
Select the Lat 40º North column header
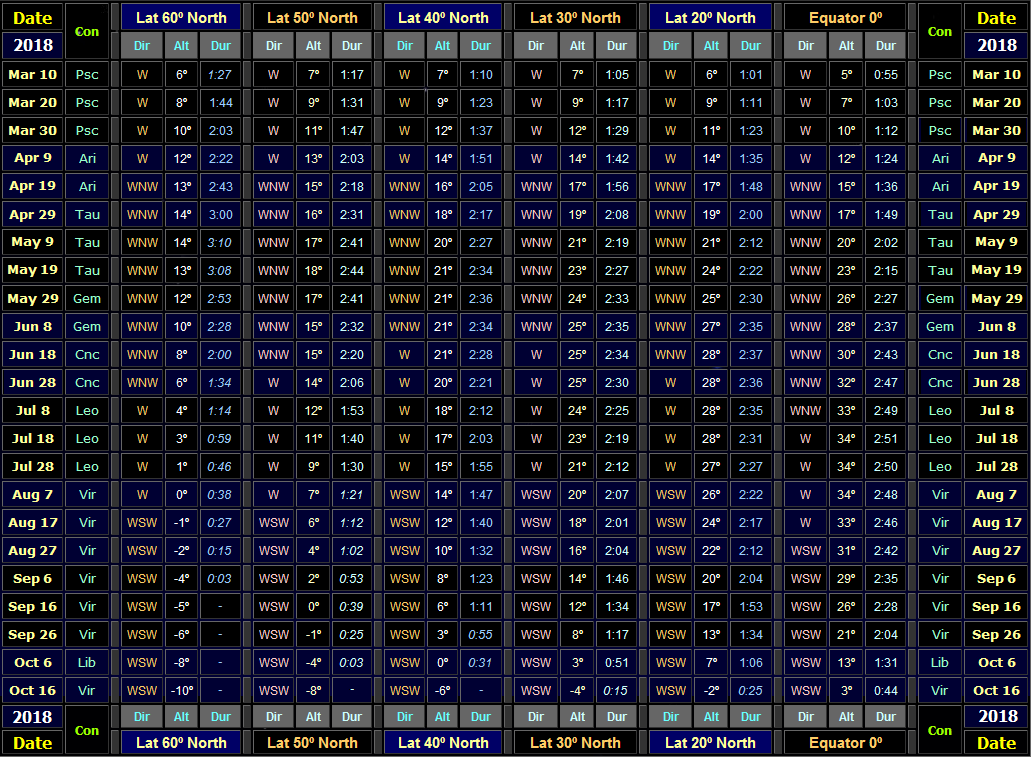click(x=443, y=17)
